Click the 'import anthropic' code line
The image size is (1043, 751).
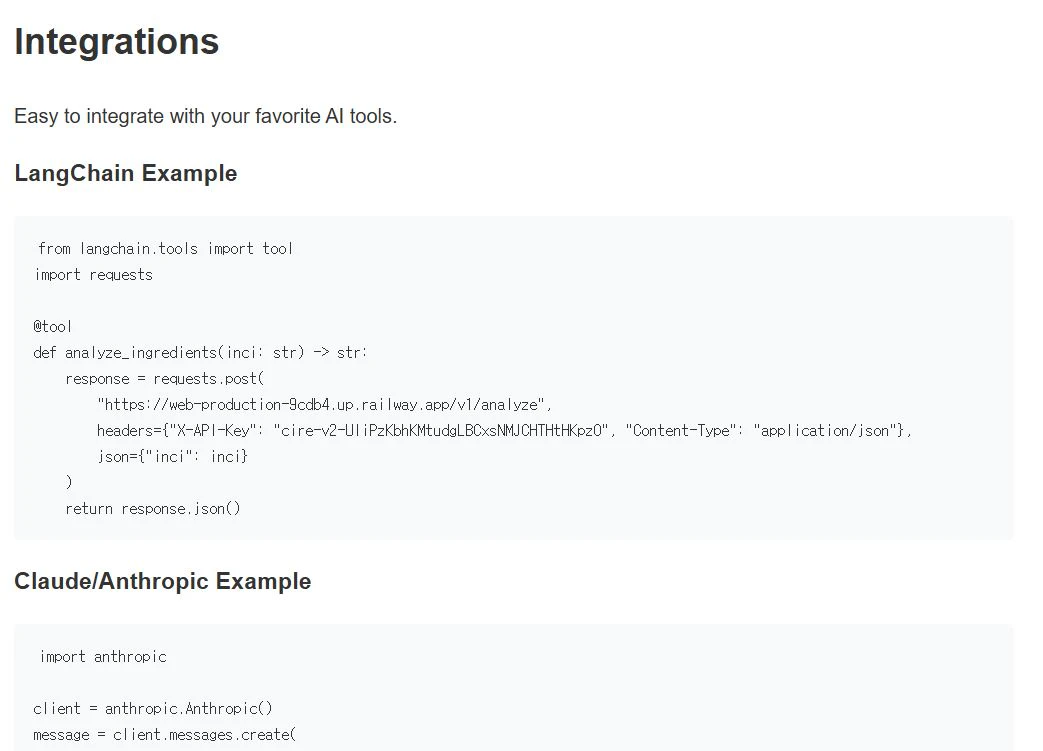click(103, 656)
